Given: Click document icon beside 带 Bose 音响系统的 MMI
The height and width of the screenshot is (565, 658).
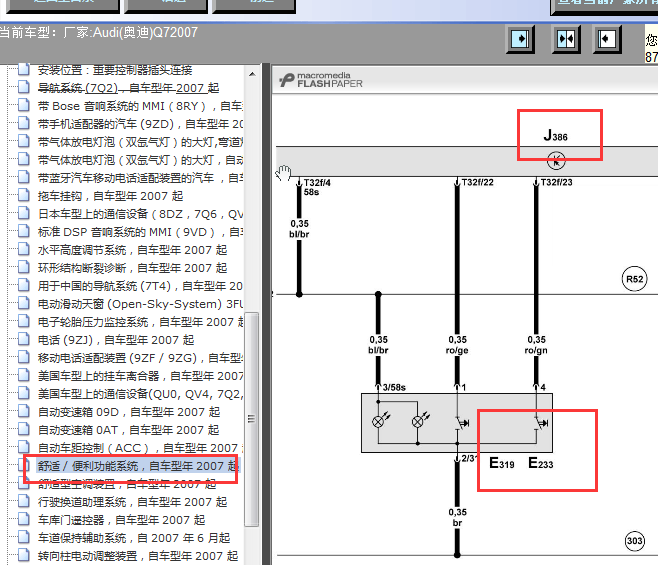Looking at the screenshot, I should [24, 105].
